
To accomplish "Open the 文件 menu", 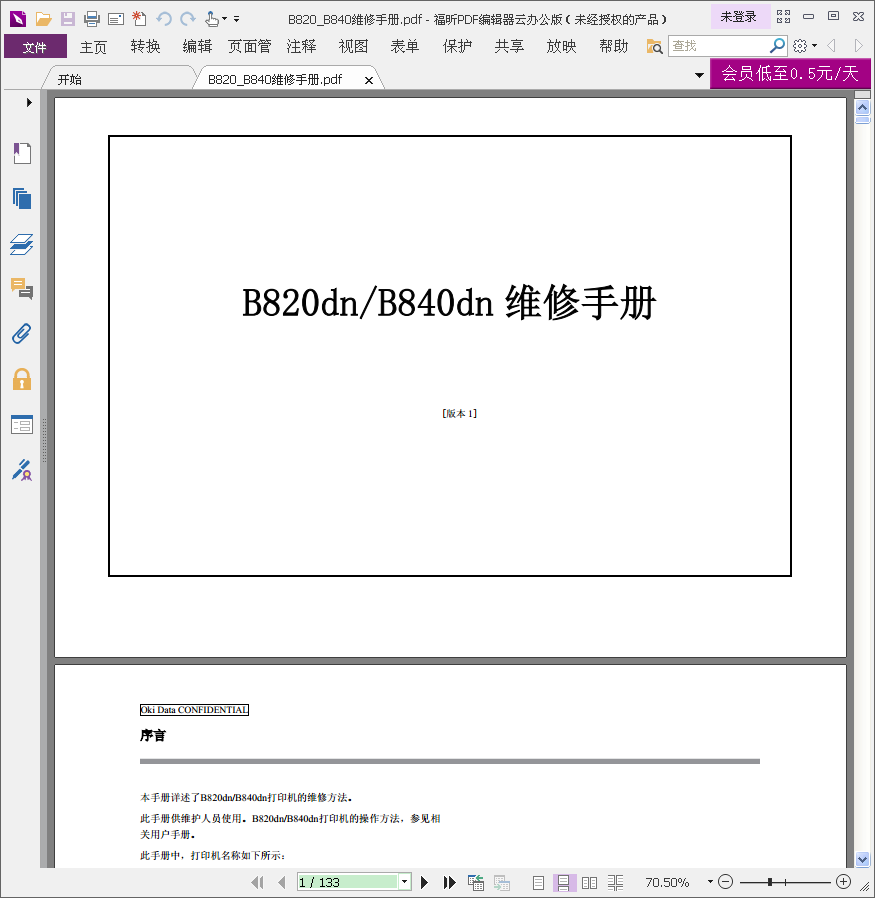I will [35, 46].
